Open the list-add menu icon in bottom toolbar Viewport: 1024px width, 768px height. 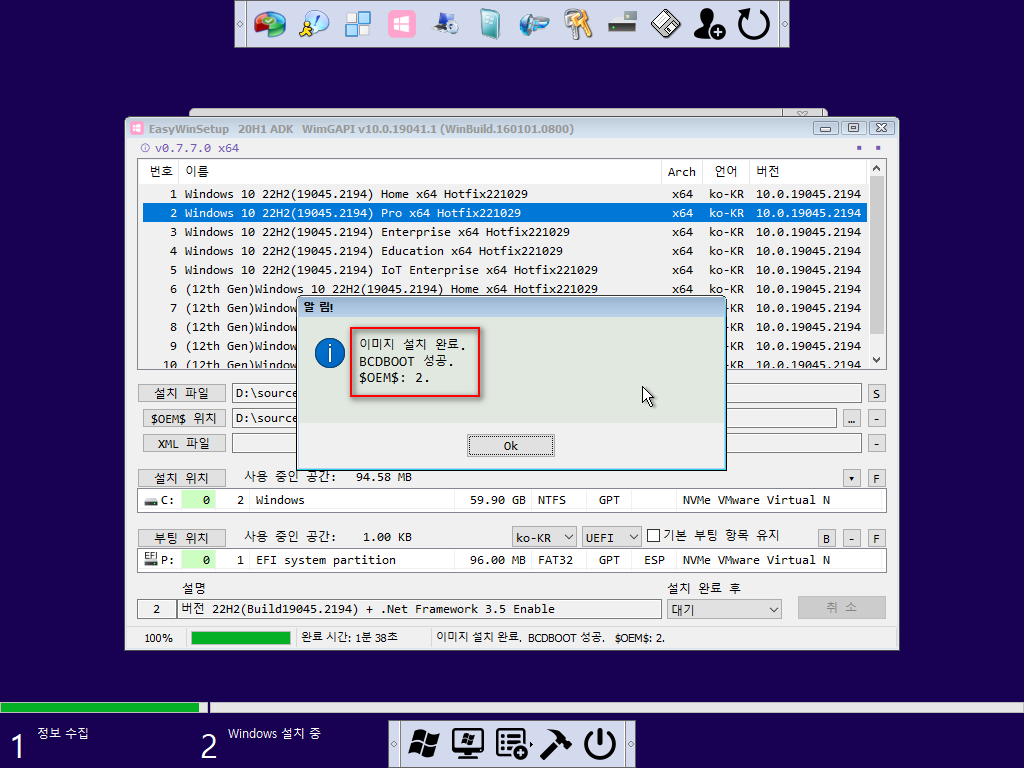click(513, 744)
